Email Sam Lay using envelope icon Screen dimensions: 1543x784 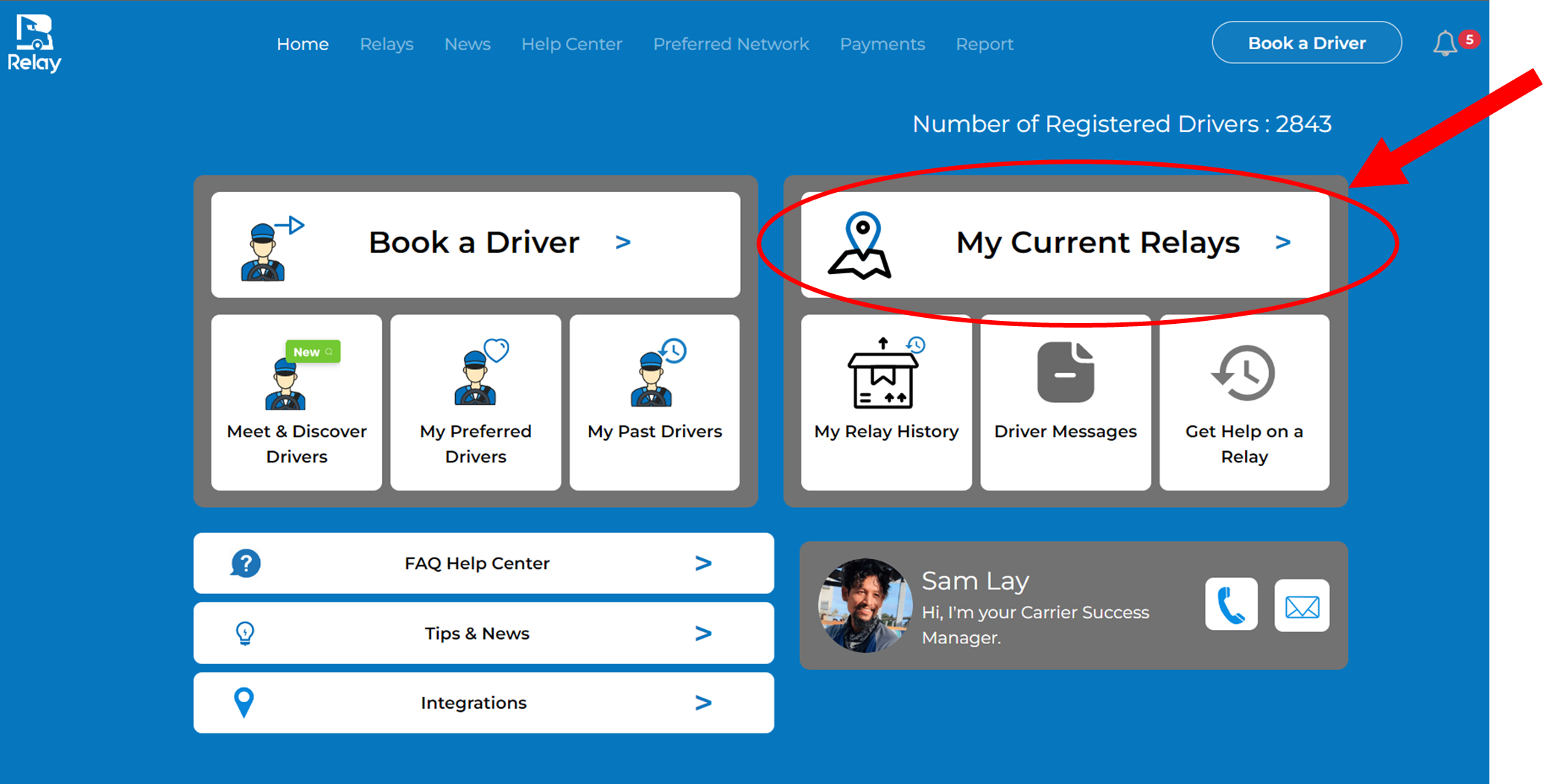pyautogui.click(x=1301, y=606)
